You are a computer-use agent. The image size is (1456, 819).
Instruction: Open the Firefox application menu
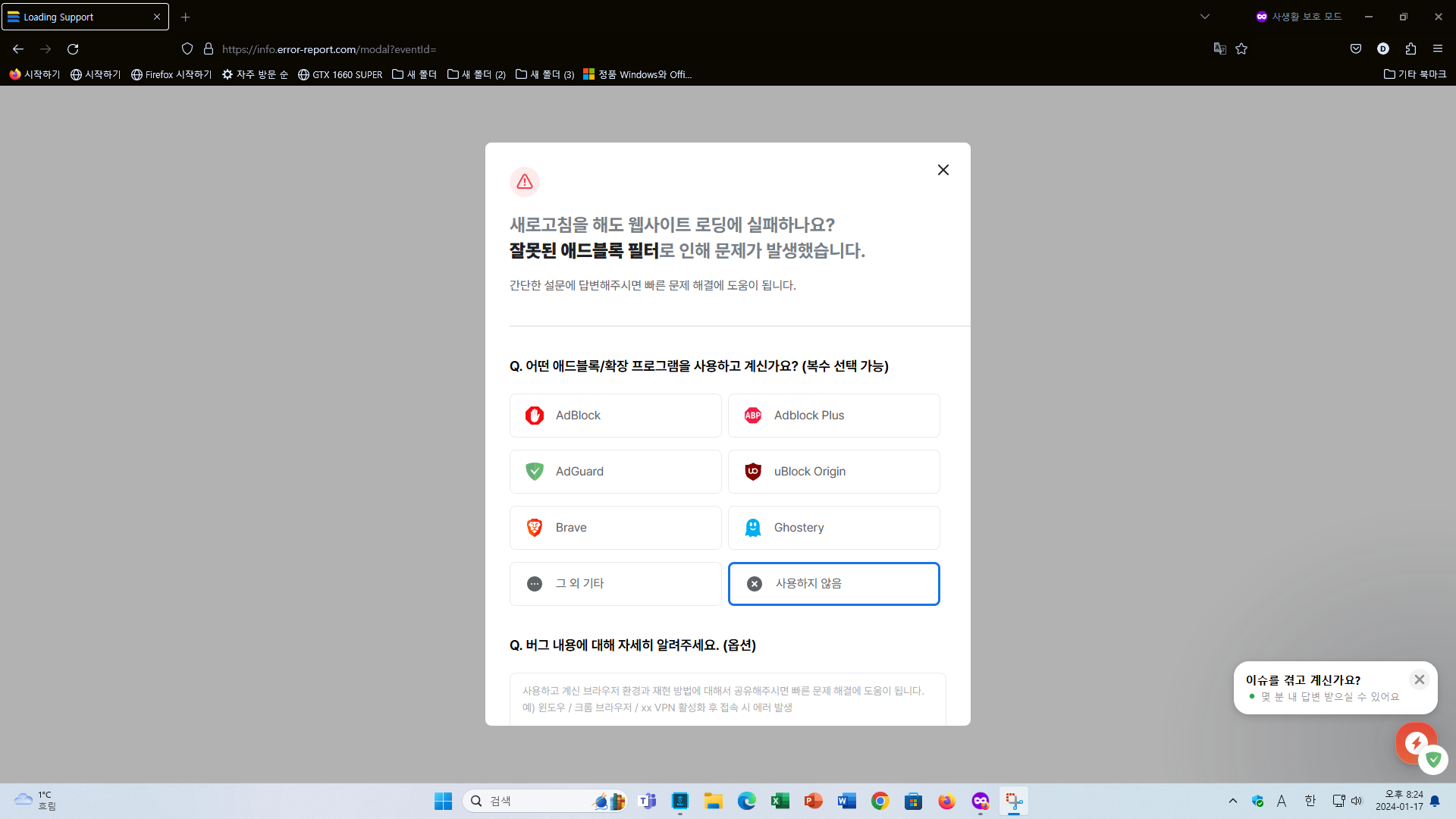coord(1438,49)
